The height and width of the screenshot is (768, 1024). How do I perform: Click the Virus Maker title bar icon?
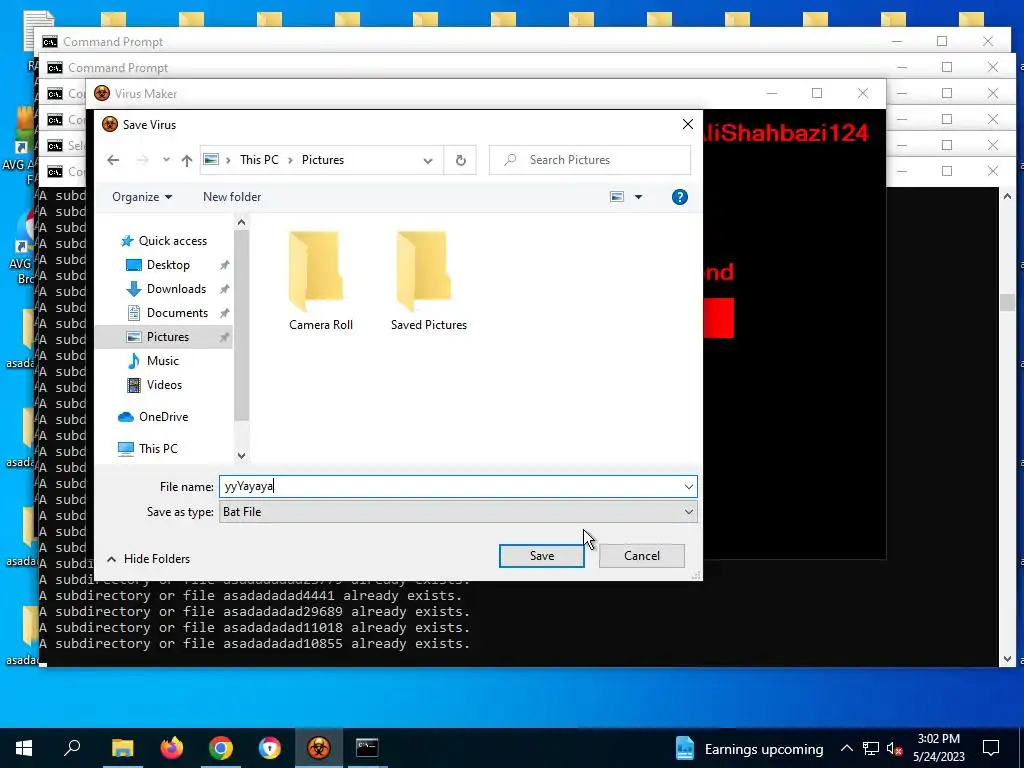102,93
